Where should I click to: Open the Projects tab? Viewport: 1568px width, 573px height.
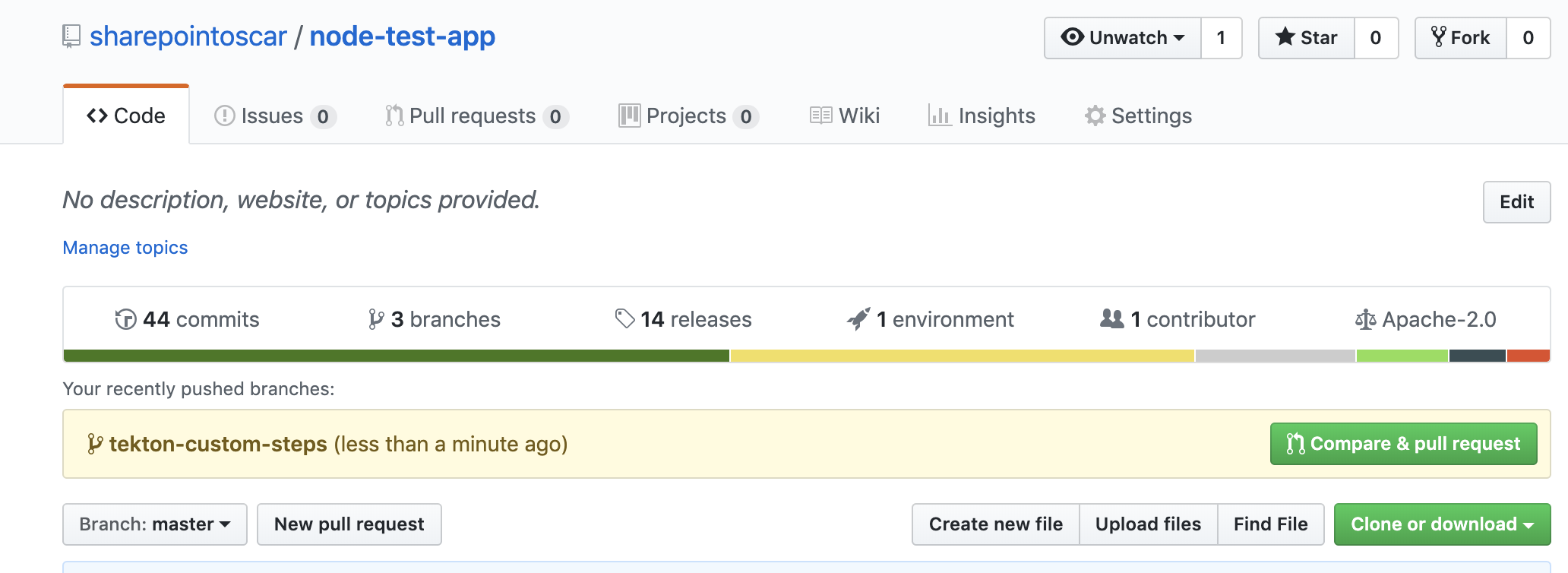tap(688, 116)
